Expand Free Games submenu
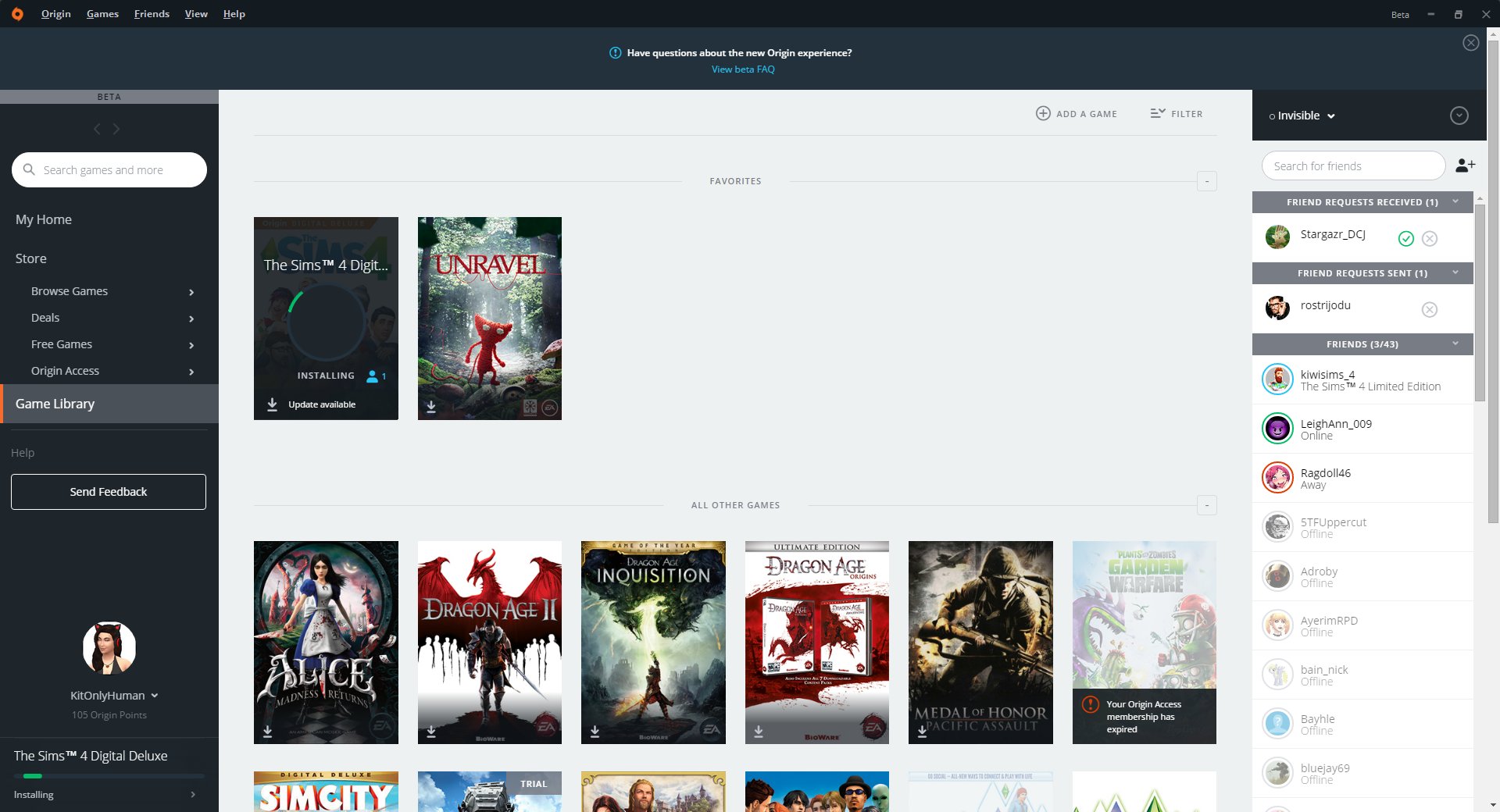This screenshot has width=1500, height=812. [x=191, y=345]
